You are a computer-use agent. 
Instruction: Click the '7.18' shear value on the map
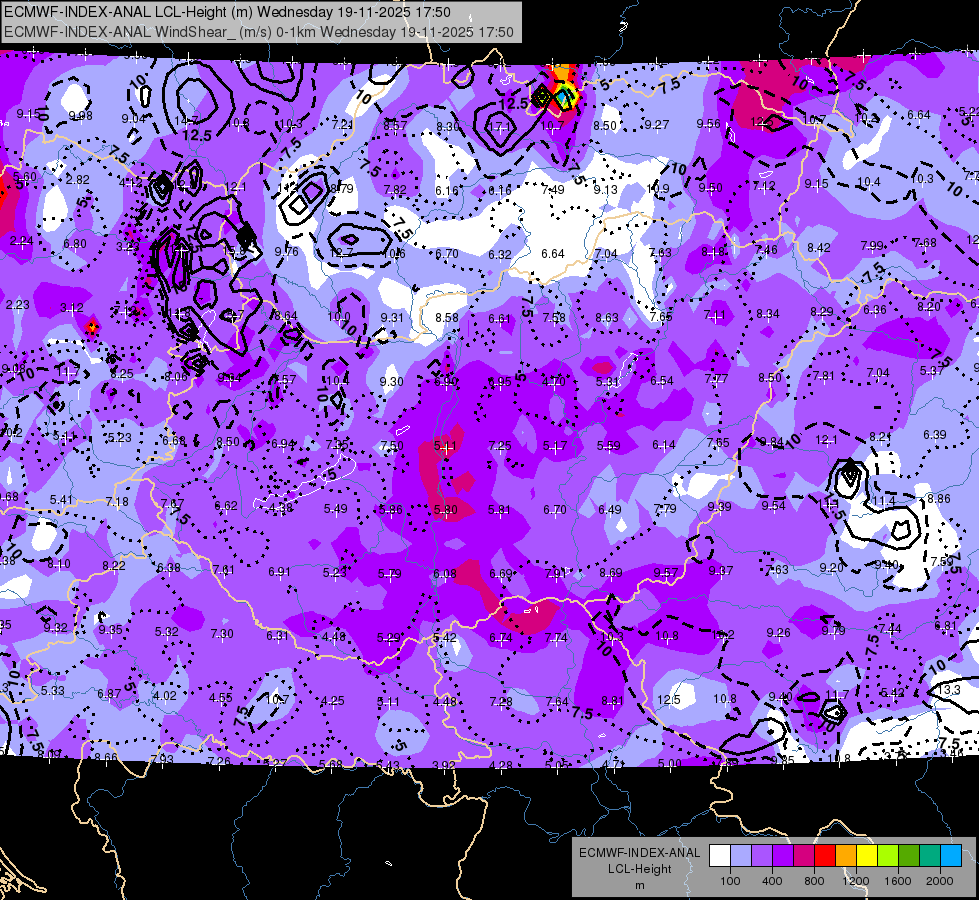click(117, 502)
